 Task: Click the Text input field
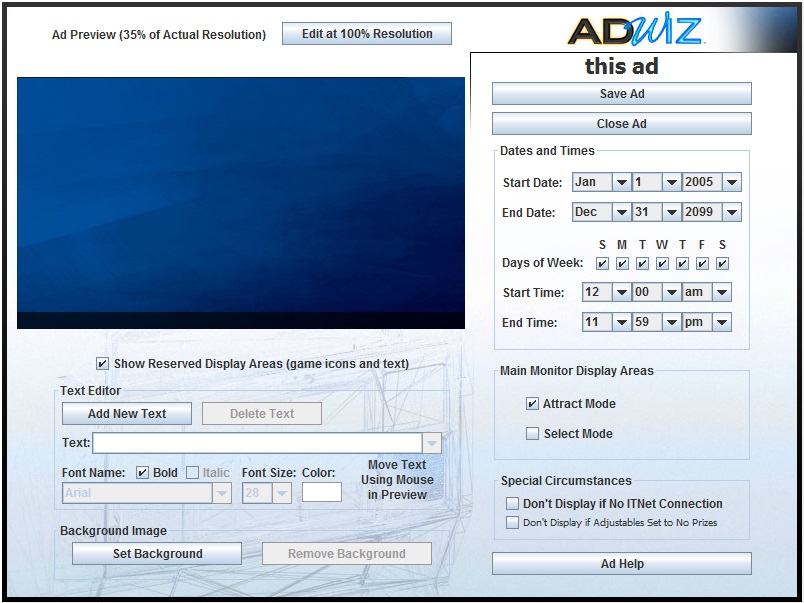(257, 443)
